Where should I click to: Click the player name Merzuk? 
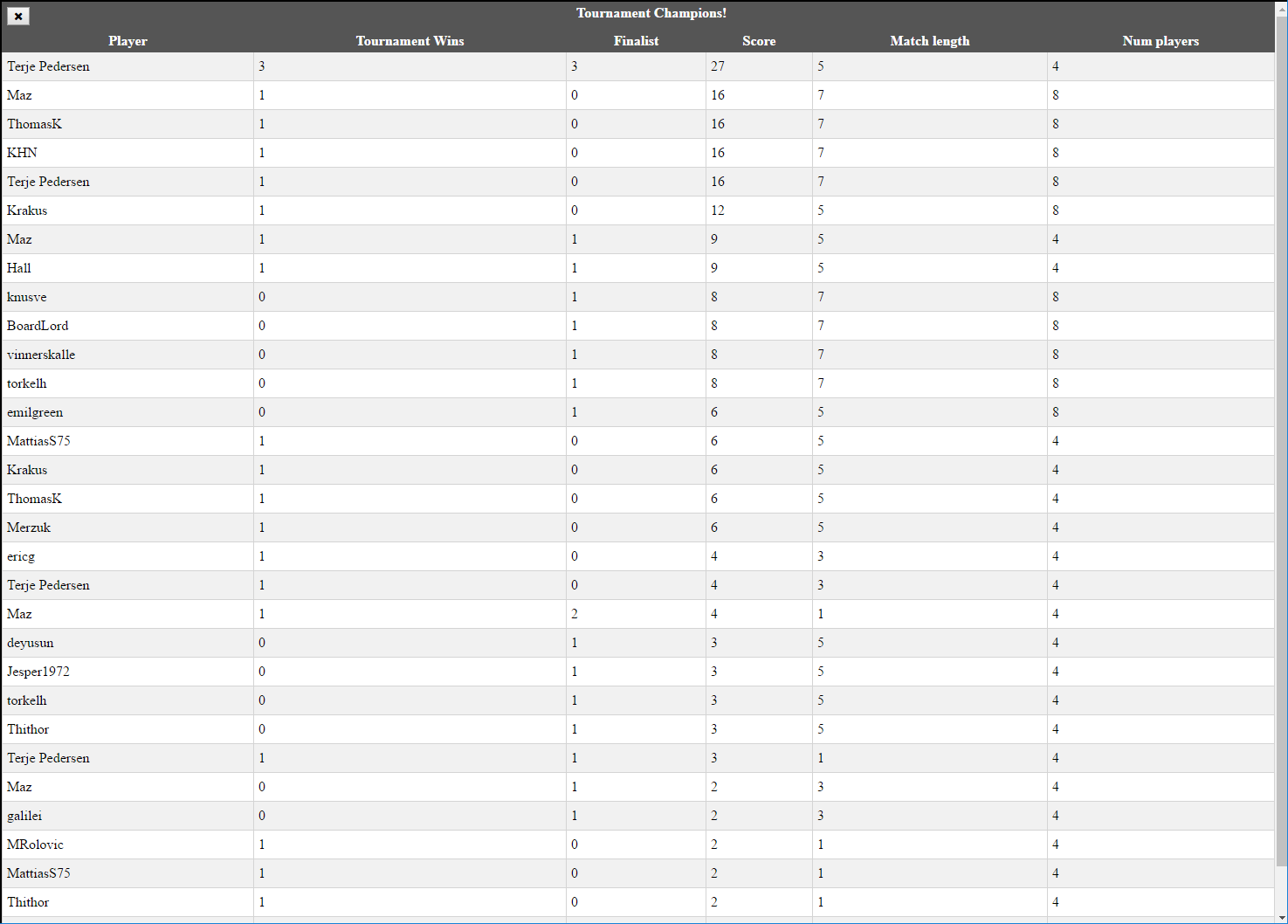click(x=29, y=528)
